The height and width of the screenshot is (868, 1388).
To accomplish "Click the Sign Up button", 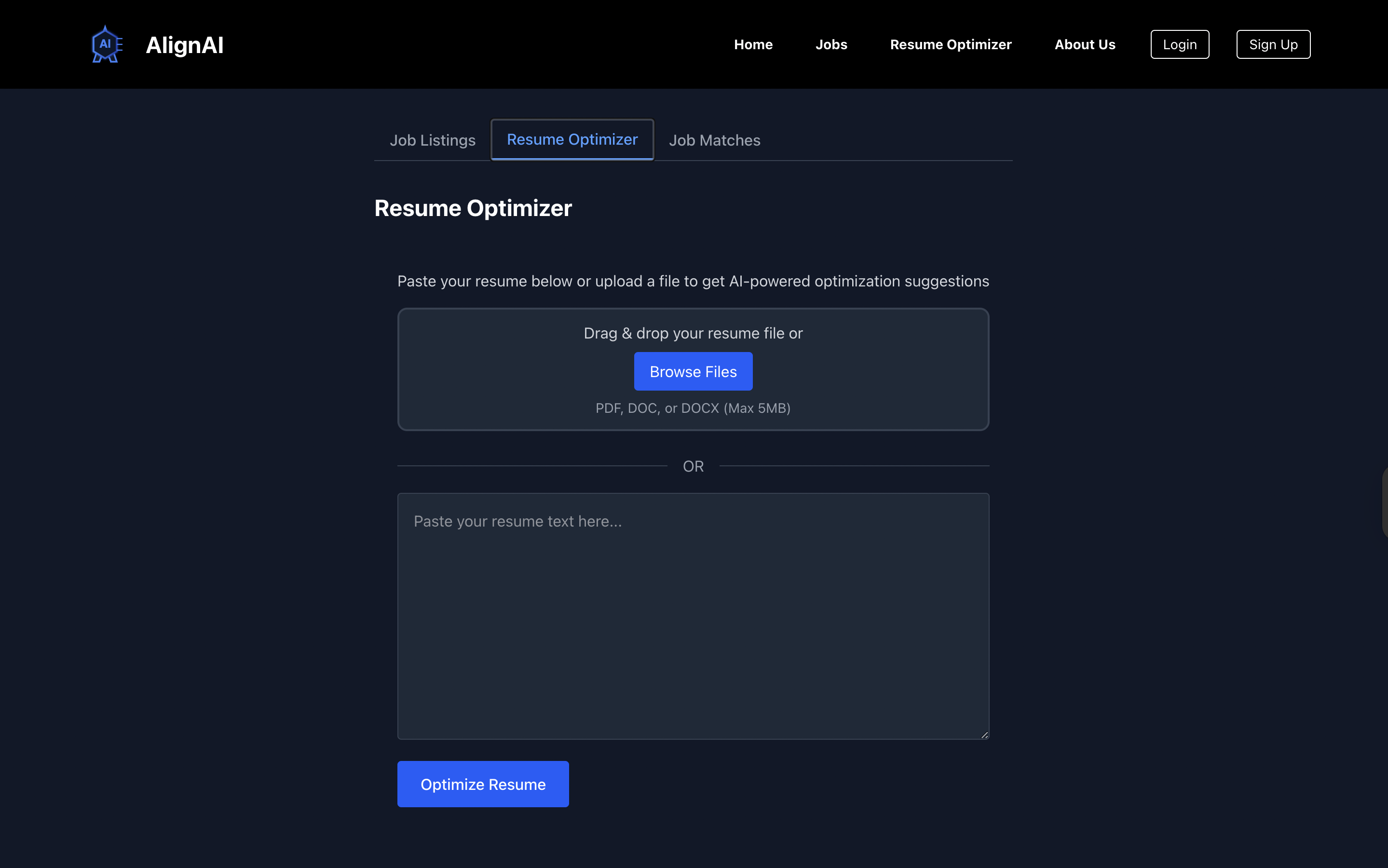I will tap(1273, 44).
